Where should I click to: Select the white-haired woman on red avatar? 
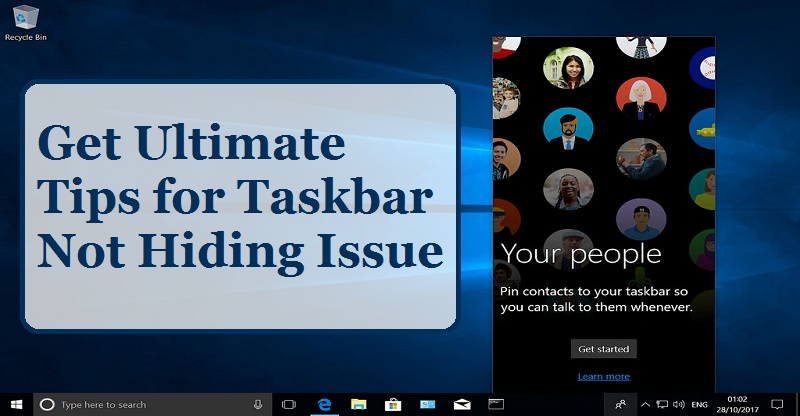pos(641,99)
